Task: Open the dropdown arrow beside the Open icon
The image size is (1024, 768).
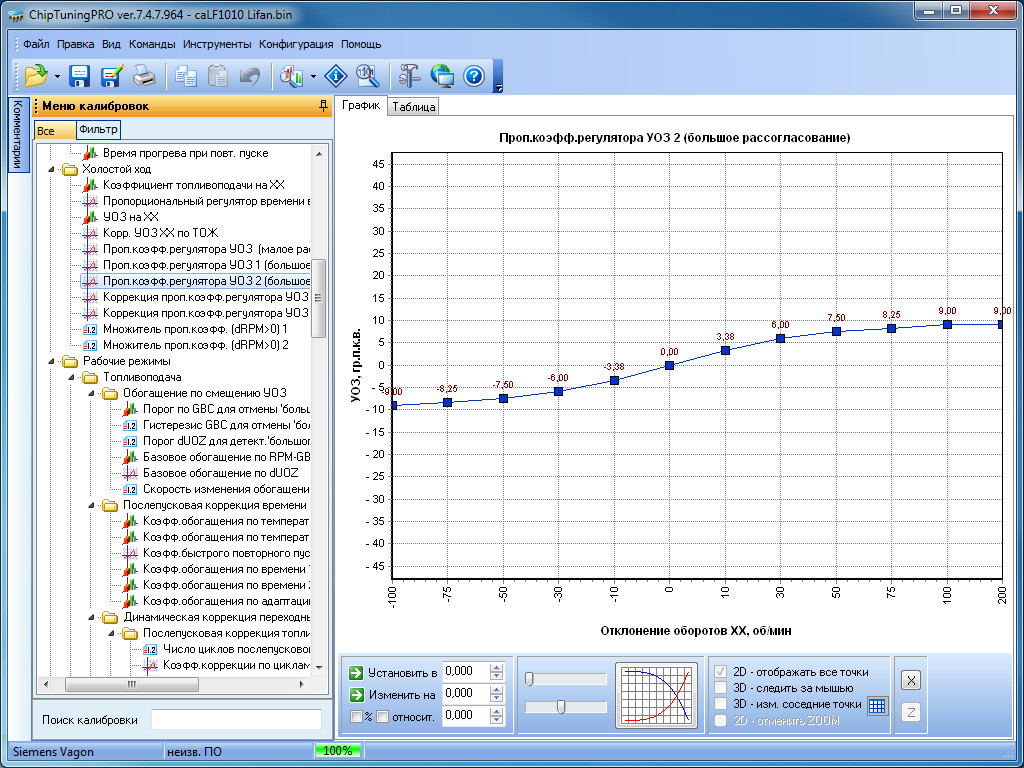Action: tap(58, 76)
